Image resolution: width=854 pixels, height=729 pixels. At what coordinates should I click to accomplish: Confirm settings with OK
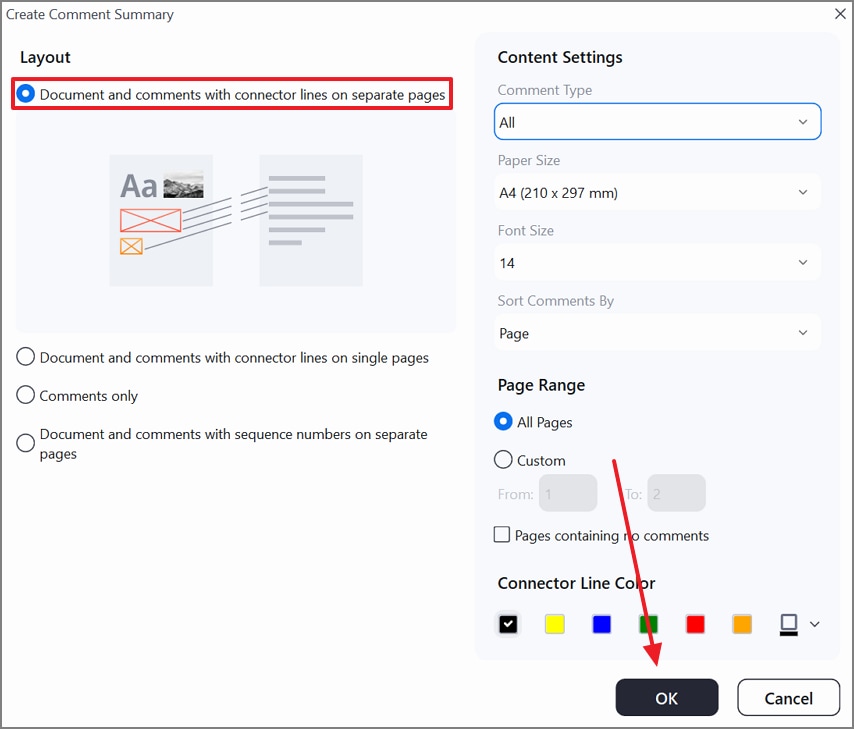pos(666,697)
